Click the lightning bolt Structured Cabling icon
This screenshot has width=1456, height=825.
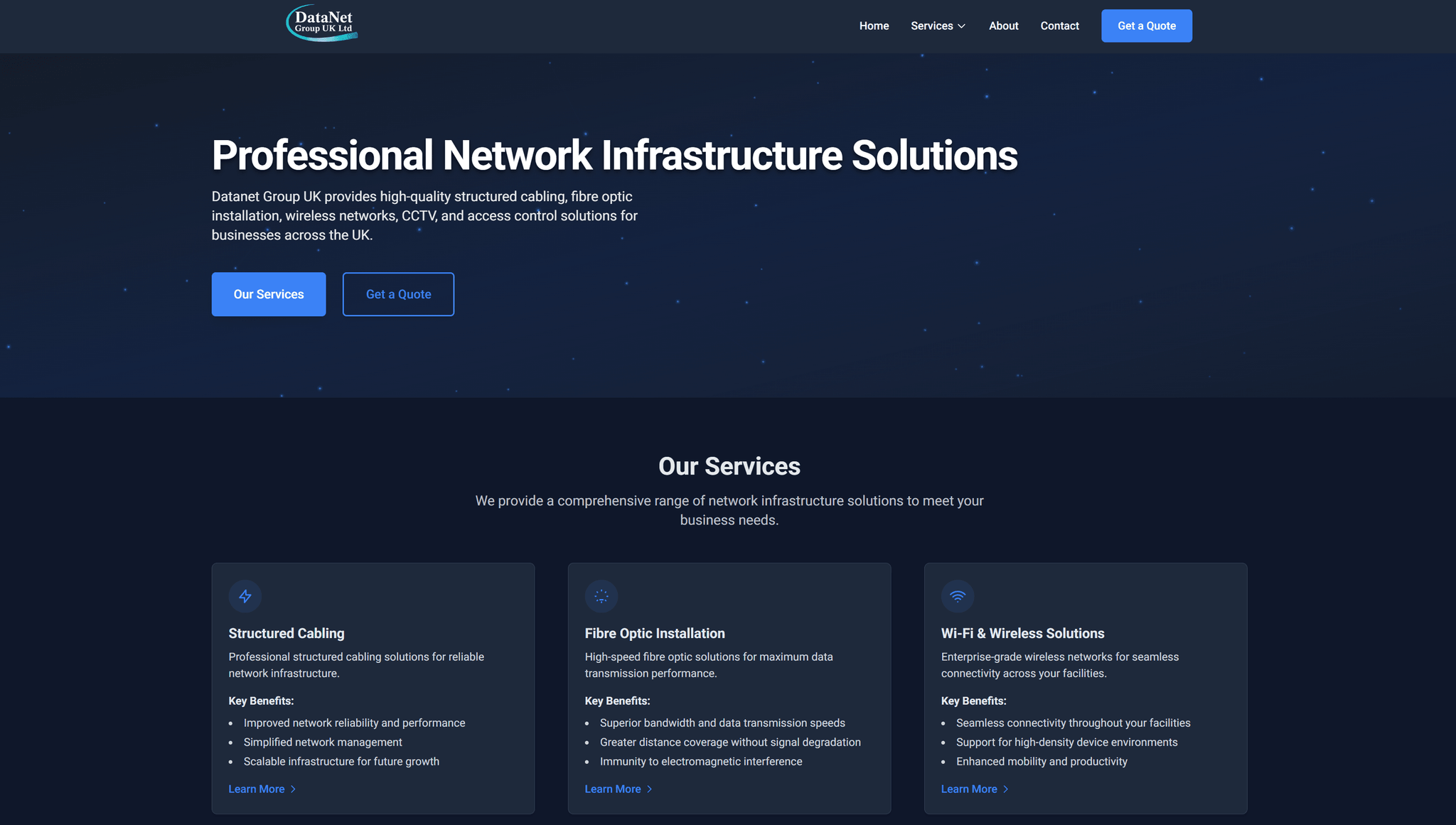point(245,596)
